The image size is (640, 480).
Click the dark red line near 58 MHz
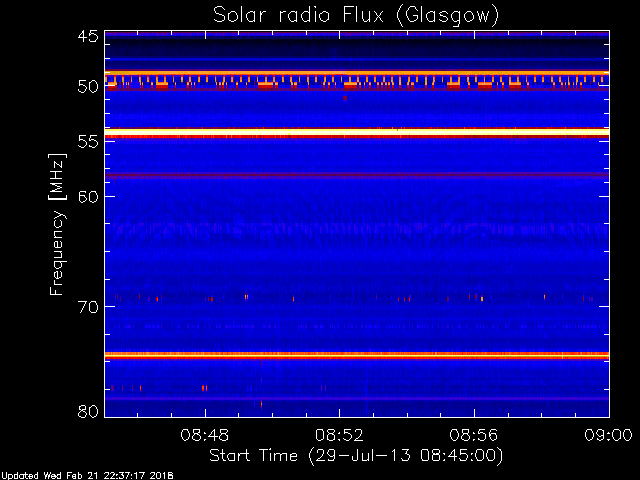pos(357,176)
